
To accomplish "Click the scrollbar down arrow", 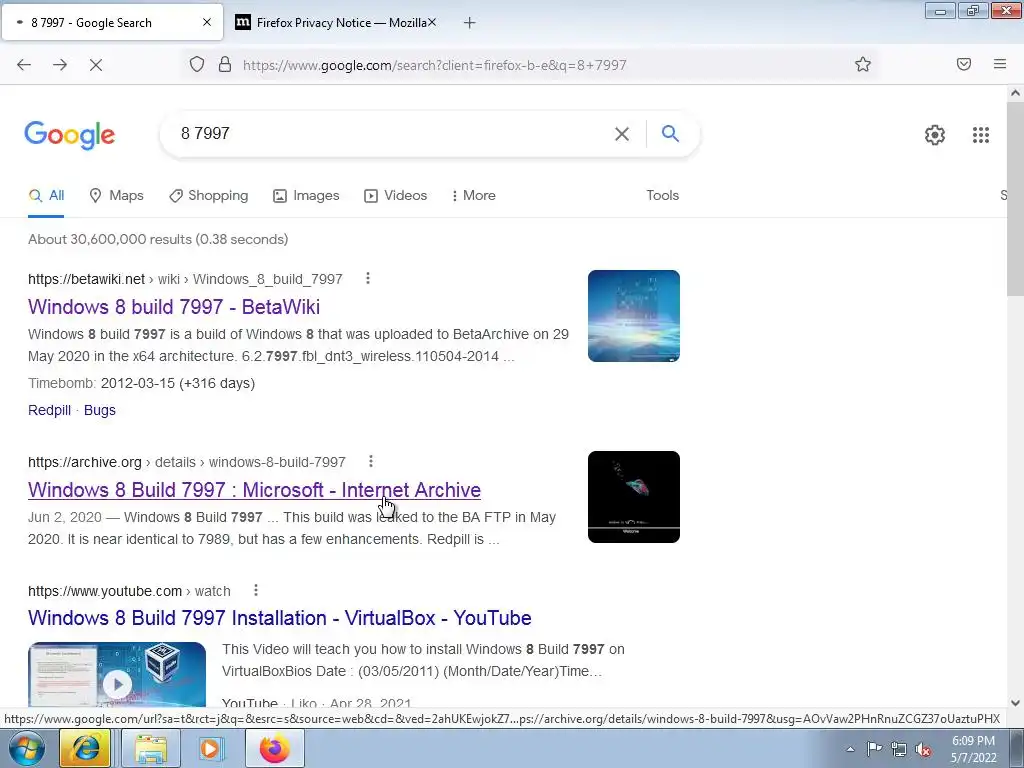I will point(1015,703).
